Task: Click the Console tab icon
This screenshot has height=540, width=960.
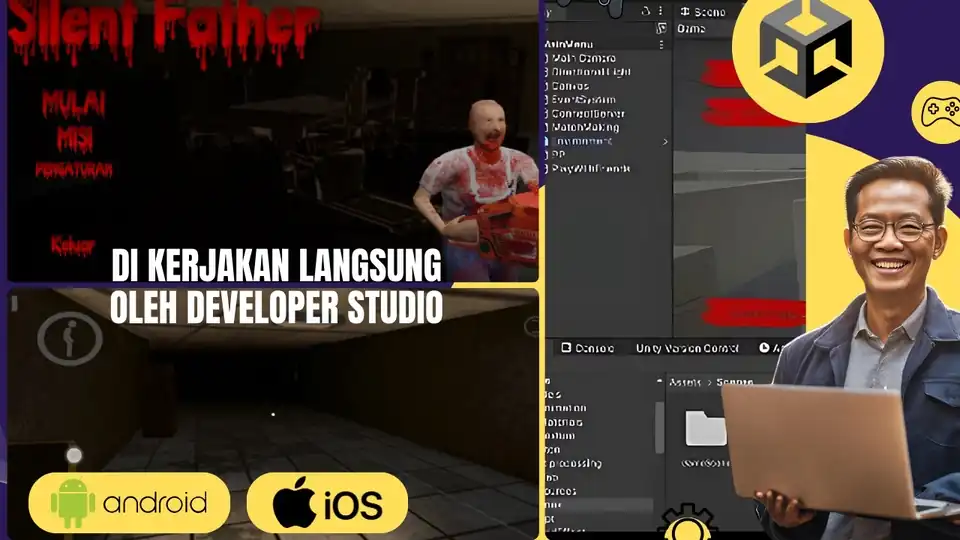Action: (566, 348)
